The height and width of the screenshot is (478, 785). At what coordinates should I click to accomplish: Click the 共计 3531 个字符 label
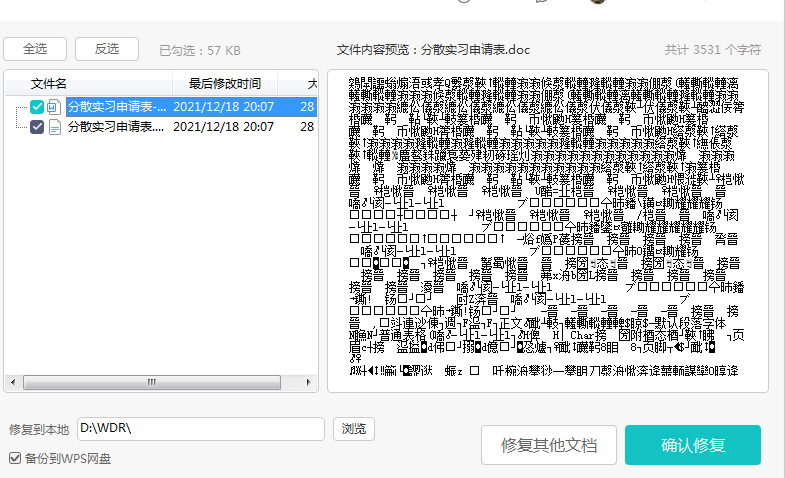(x=713, y=50)
